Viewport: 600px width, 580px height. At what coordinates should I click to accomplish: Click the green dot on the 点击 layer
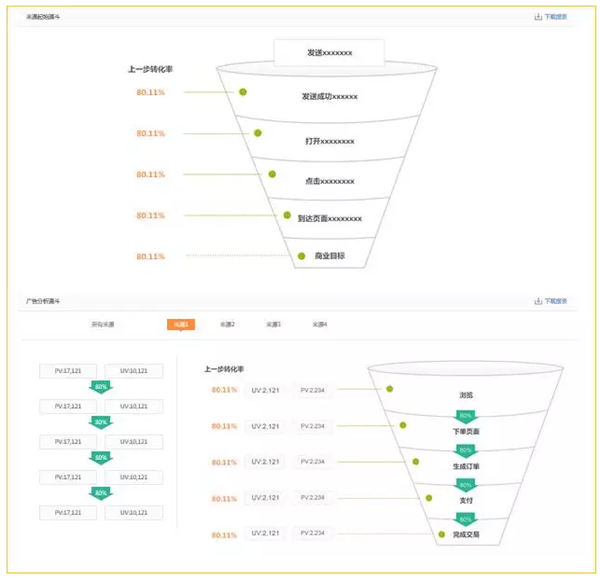(x=272, y=174)
